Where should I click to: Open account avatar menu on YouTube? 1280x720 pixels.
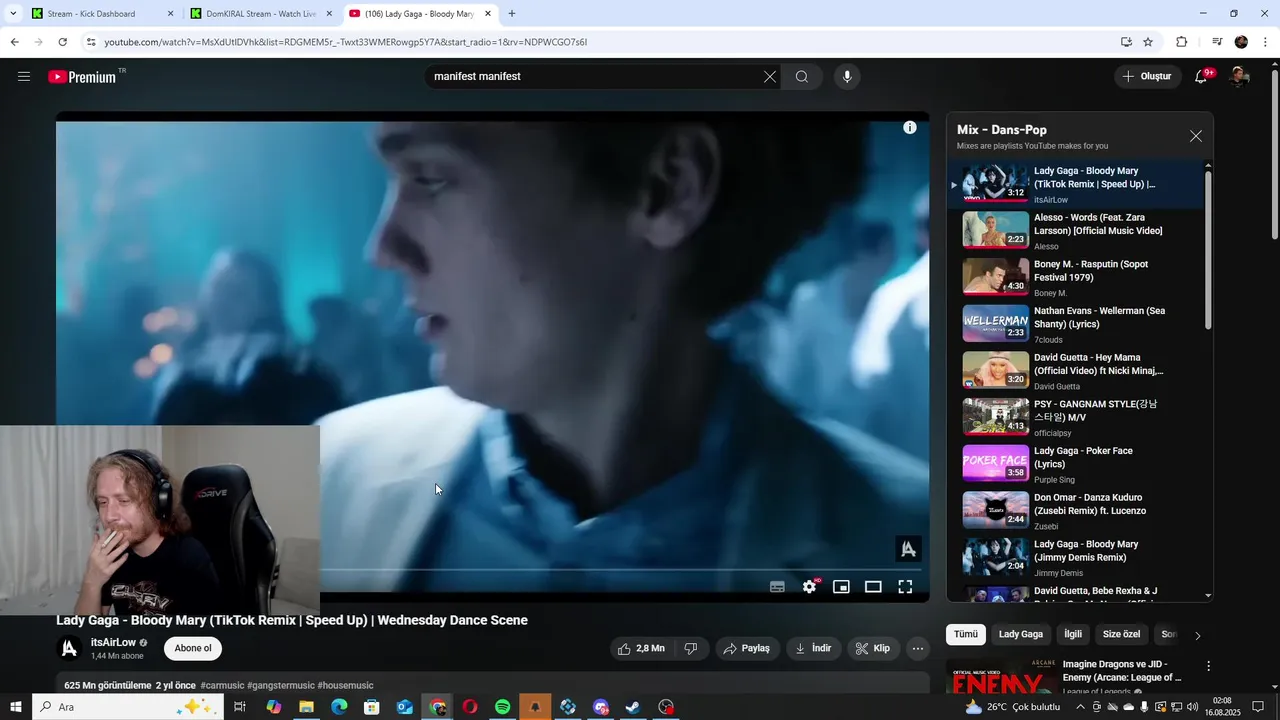click(1239, 77)
